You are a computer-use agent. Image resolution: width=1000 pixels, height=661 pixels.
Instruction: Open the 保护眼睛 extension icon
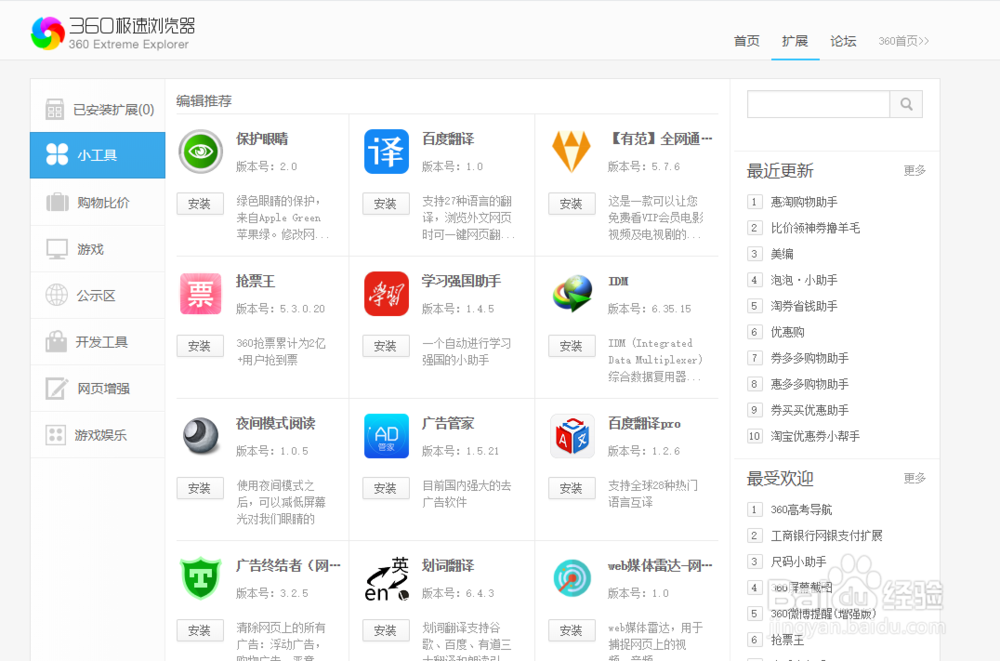coord(200,152)
